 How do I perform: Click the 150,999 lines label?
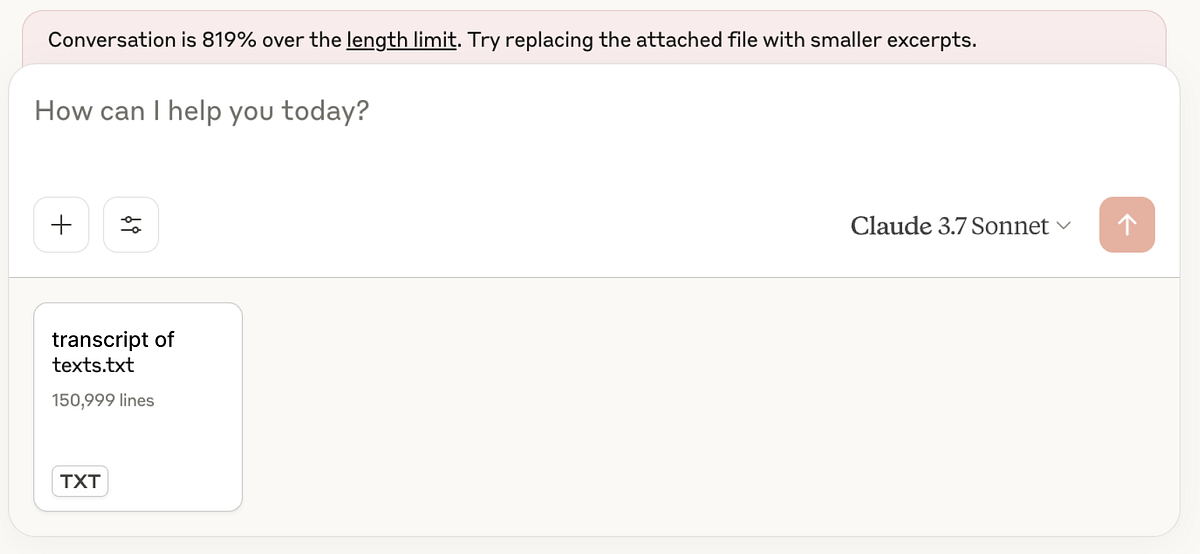pyautogui.click(x=103, y=400)
